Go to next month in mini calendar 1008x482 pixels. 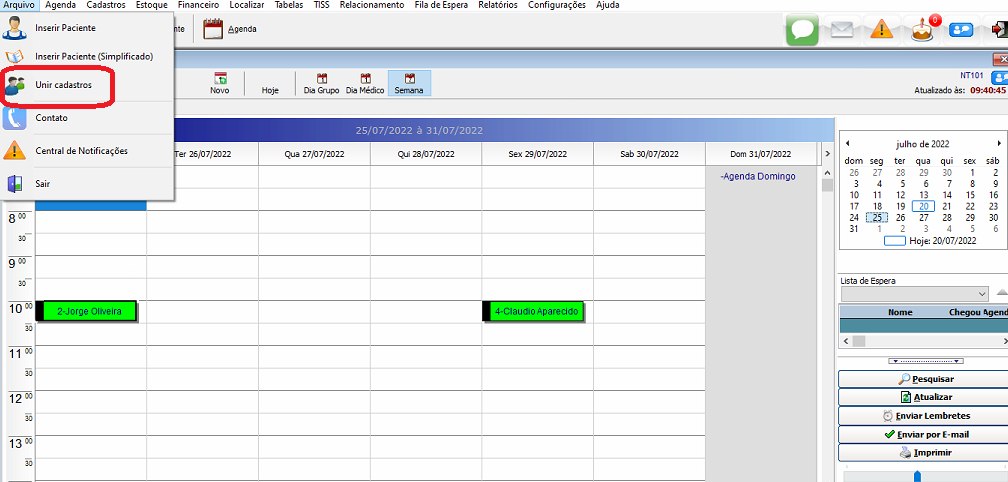coord(998,144)
